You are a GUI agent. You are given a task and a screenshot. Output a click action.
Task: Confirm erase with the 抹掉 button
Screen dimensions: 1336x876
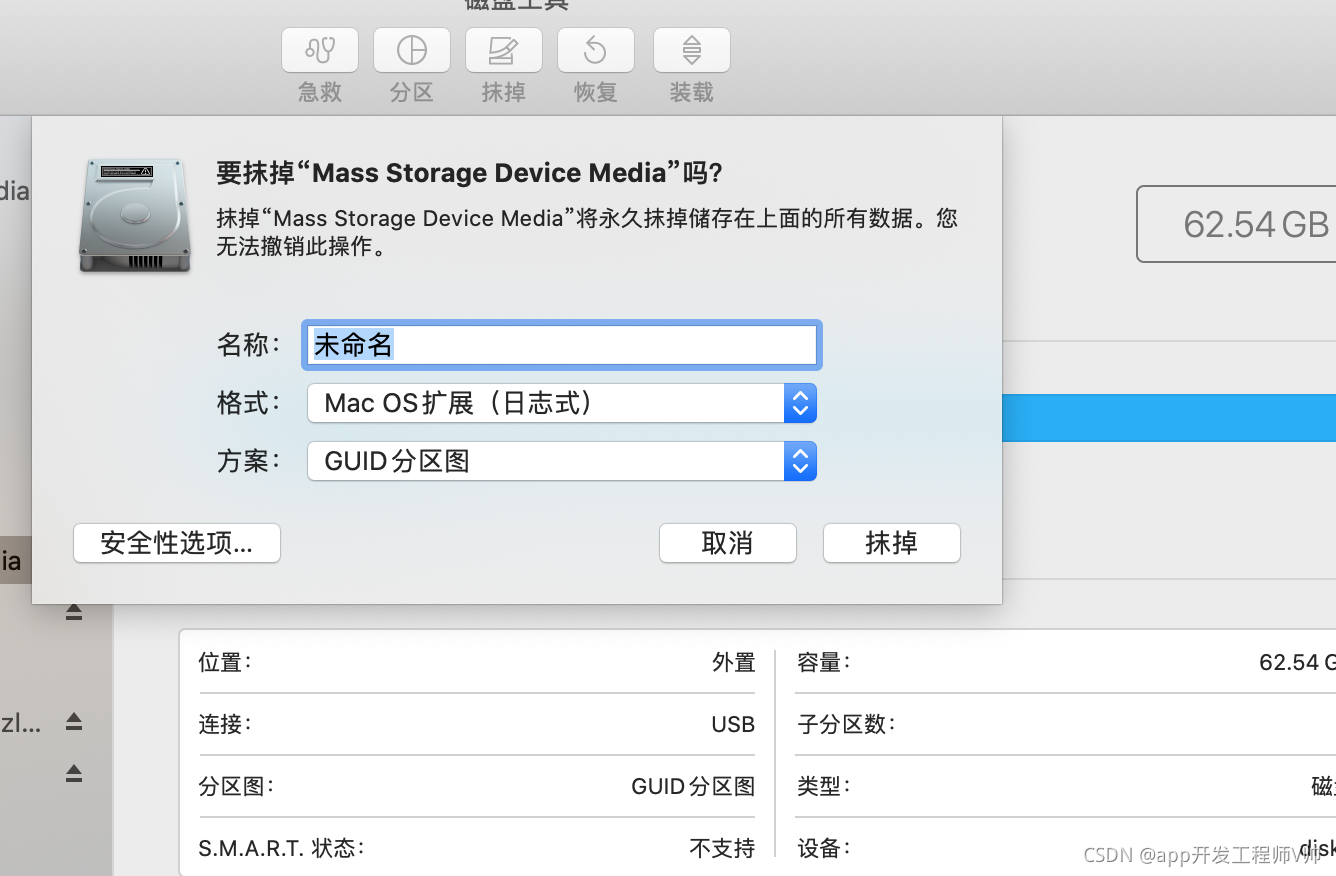891,543
